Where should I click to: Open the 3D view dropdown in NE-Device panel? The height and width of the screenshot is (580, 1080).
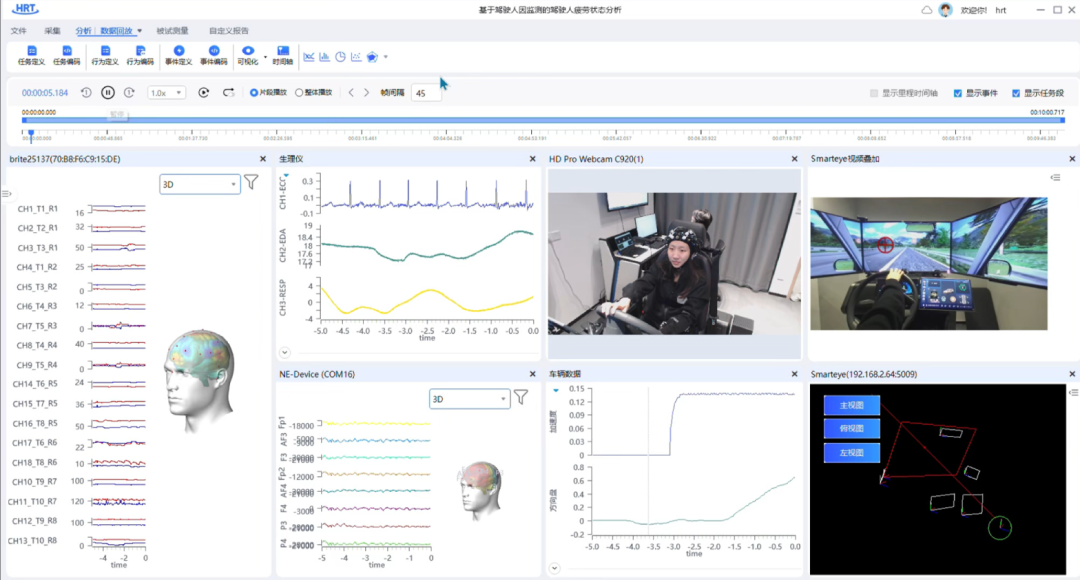tap(470, 399)
